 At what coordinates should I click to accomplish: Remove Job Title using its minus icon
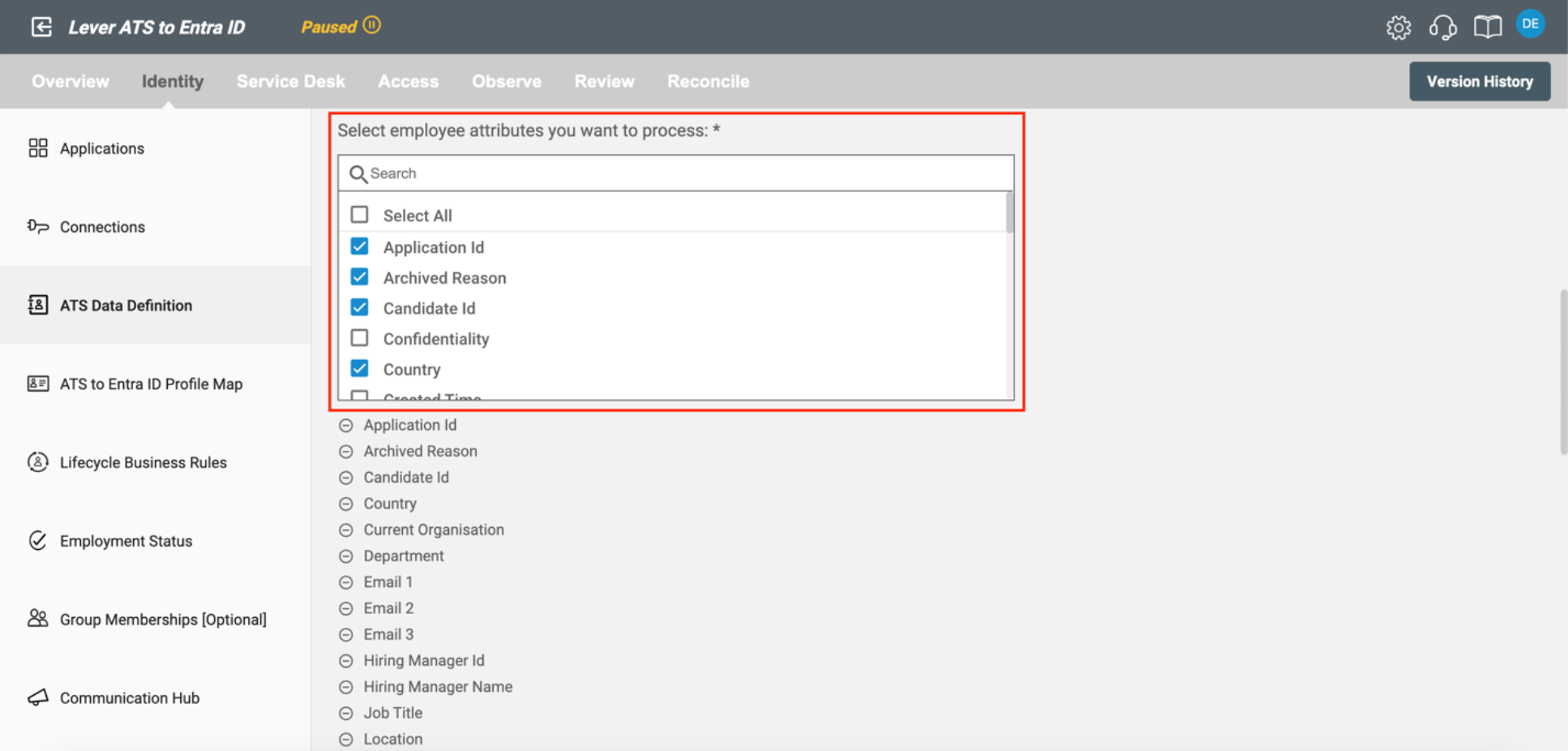tap(346, 713)
